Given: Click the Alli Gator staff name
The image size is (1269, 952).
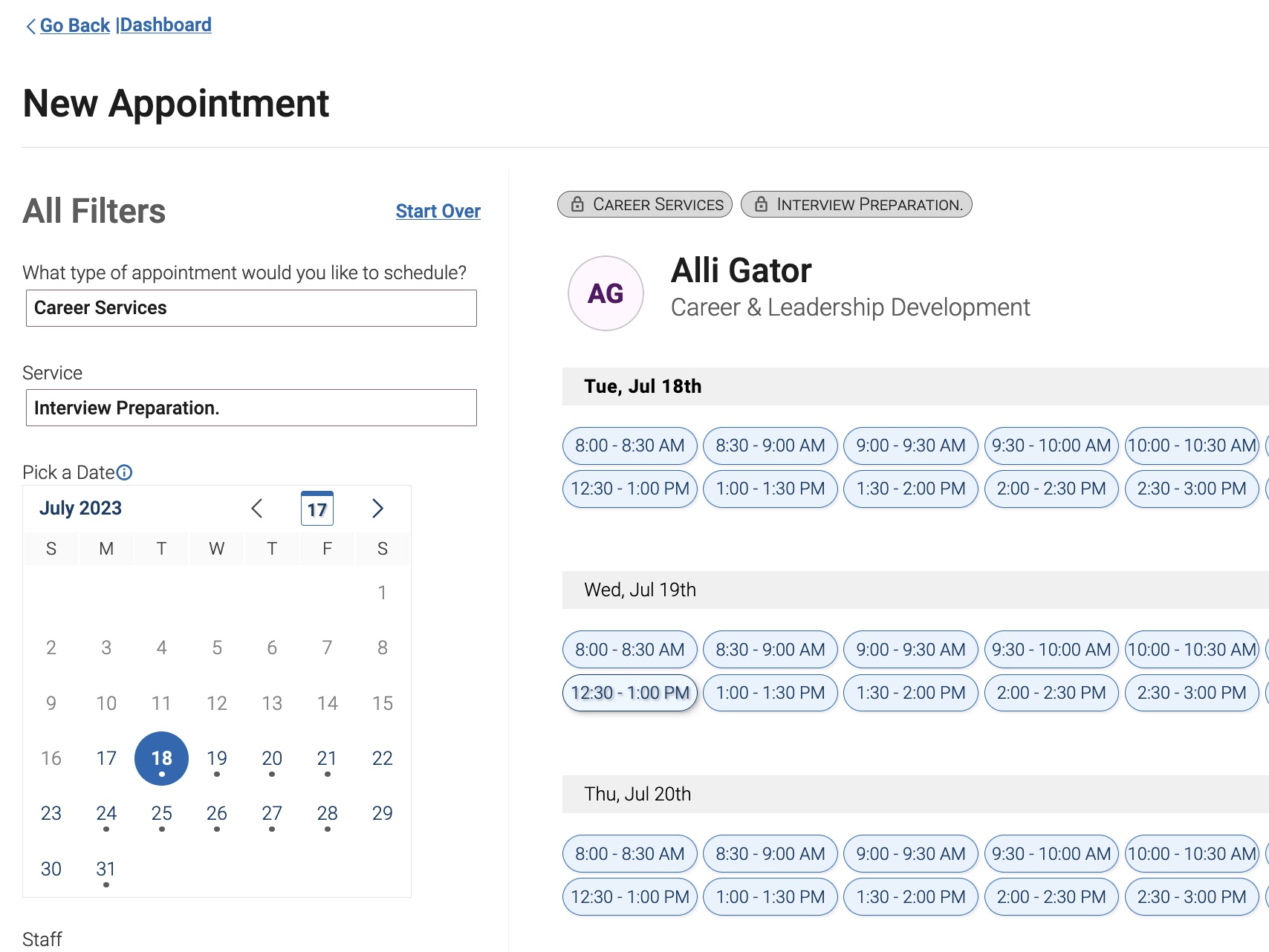Looking at the screenshot, I should (x=741, y=270).
